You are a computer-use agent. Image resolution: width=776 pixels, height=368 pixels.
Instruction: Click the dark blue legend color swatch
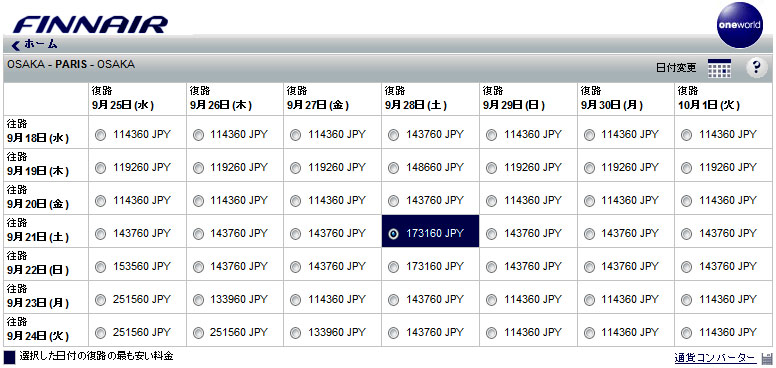[x=9, y=357]
